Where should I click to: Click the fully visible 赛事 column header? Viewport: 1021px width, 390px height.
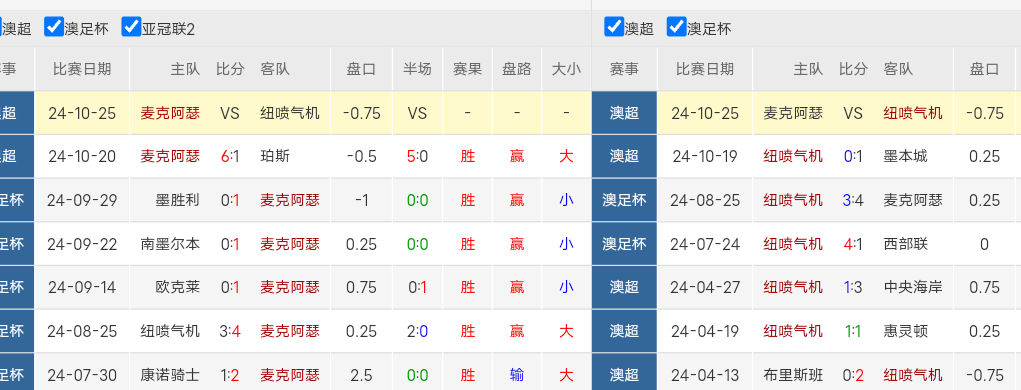624,69
